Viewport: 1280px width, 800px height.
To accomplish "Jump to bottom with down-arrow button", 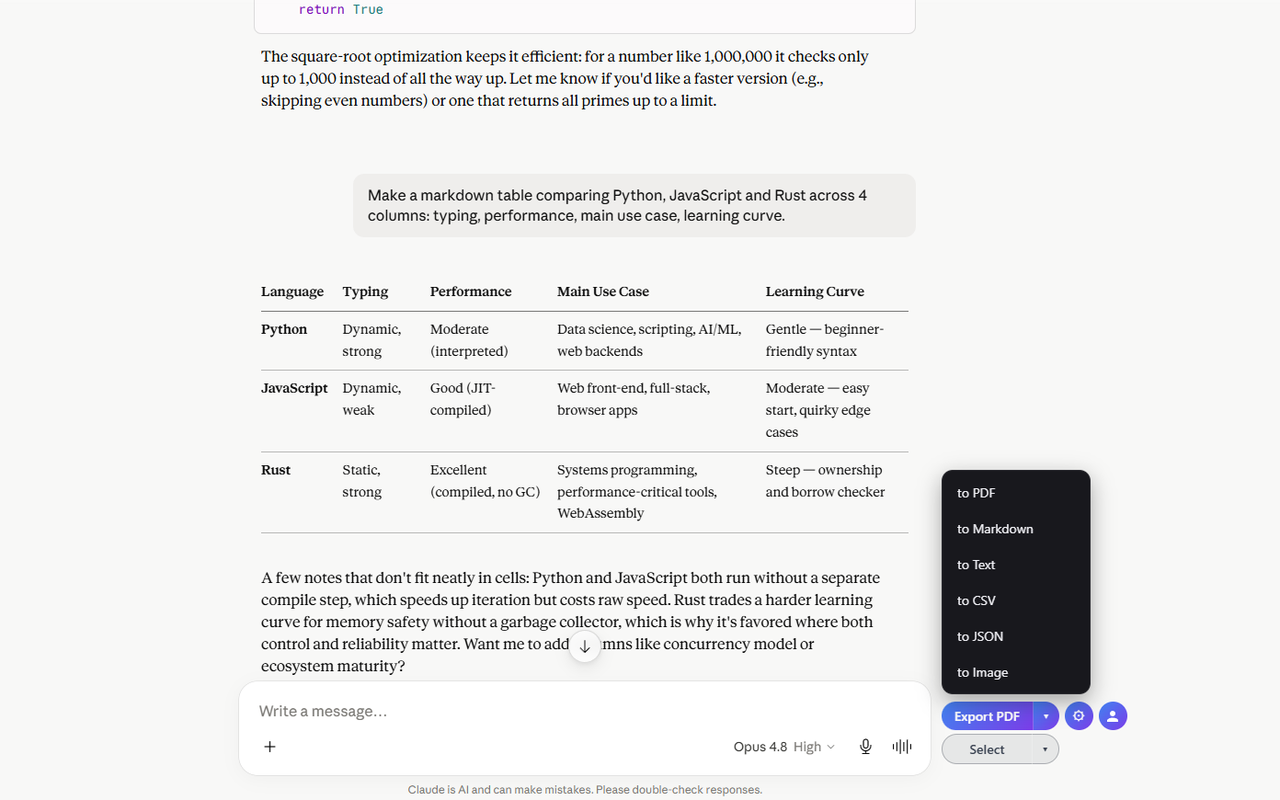I will [585, 646].
